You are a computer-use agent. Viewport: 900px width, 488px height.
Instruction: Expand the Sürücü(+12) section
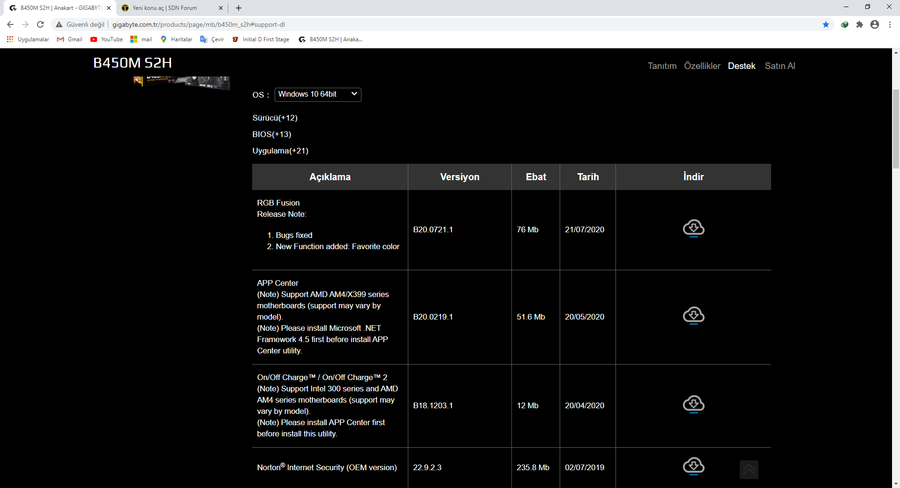coord(274,118)
